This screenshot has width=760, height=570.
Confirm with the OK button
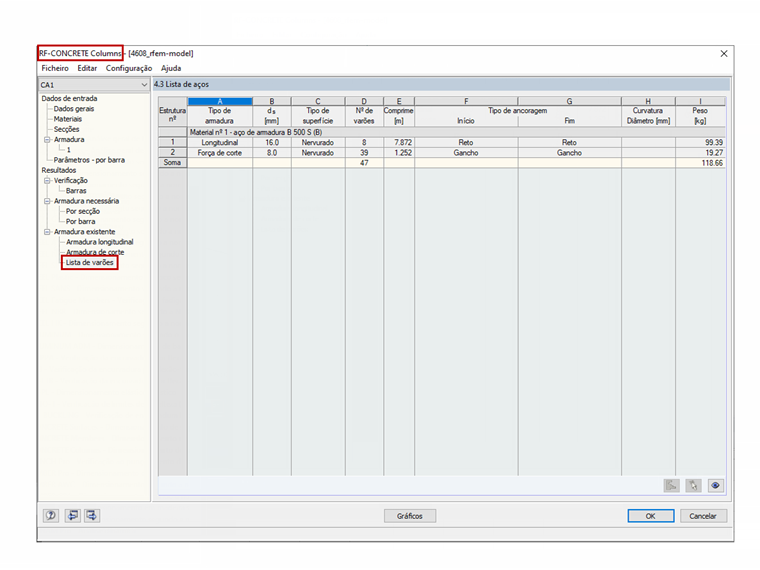point(650,516)
